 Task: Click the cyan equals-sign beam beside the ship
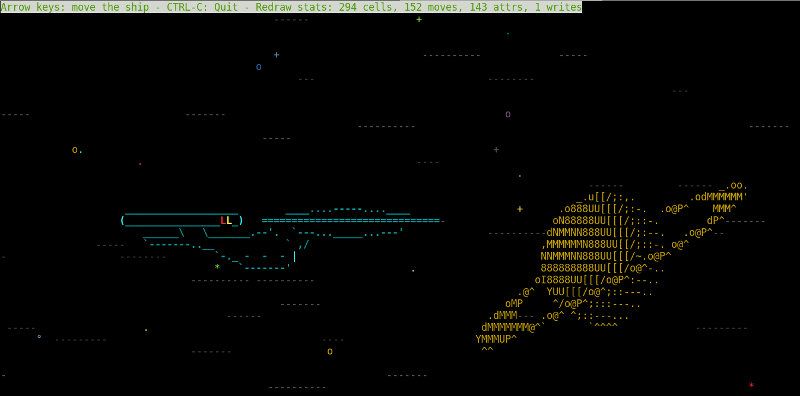pos(351,220)
